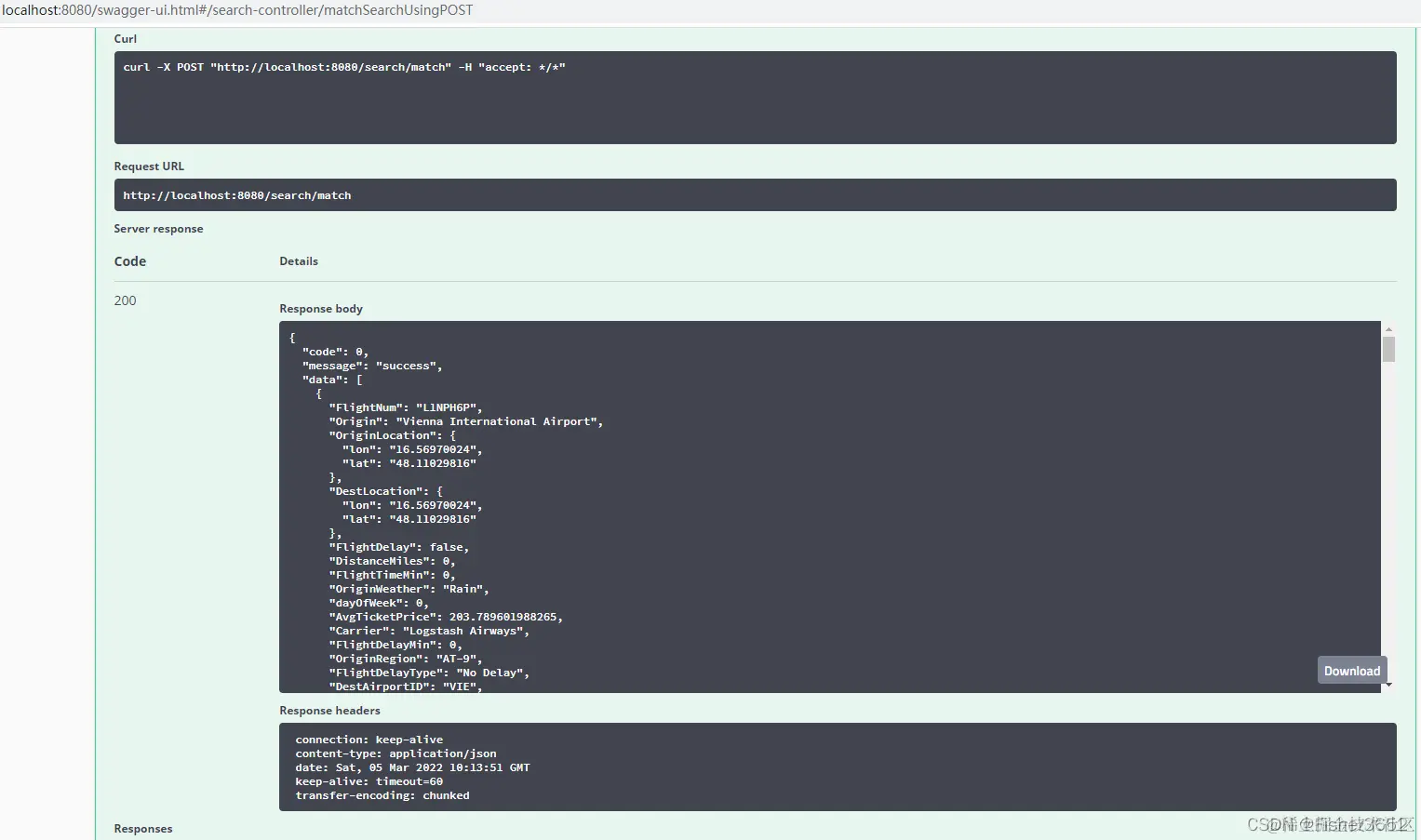This screenshot has width=1421, height=840.
Task: Click the "code": 0 line
Action: (x=335, y=352)
